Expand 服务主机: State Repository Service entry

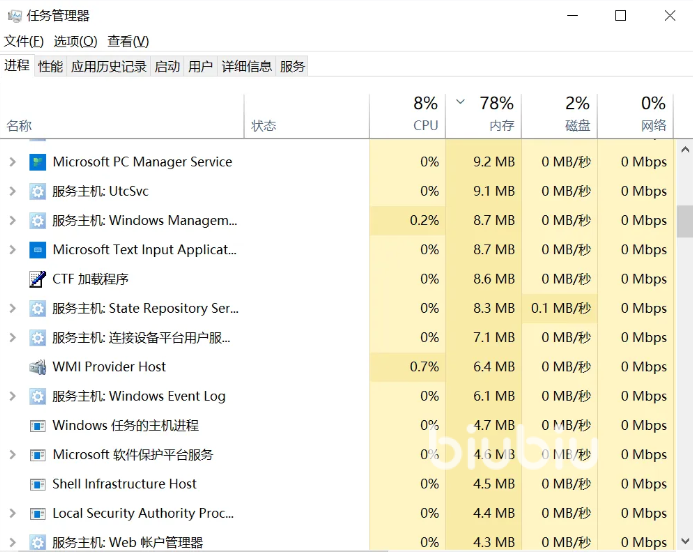12,309
